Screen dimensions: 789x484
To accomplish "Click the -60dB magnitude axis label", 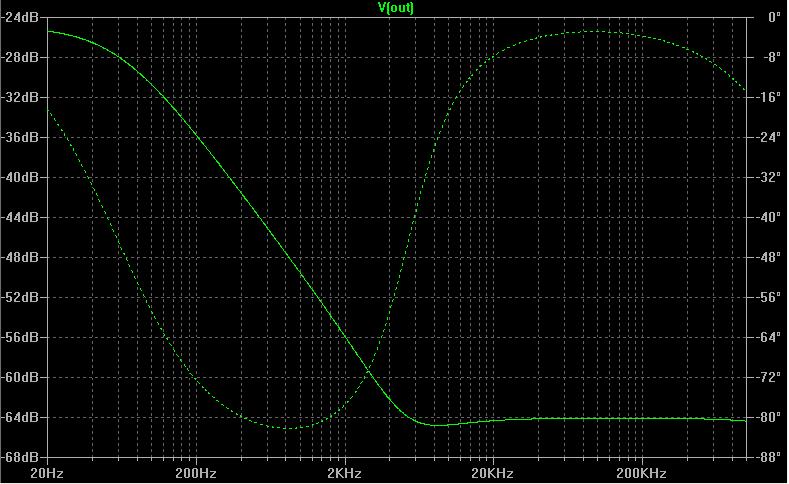I will pyautogui.click(x=20, y=377).
